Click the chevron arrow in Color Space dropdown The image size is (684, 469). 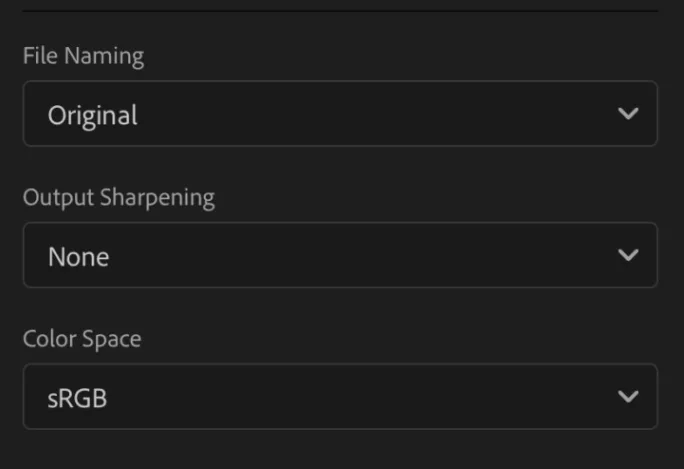628,397
